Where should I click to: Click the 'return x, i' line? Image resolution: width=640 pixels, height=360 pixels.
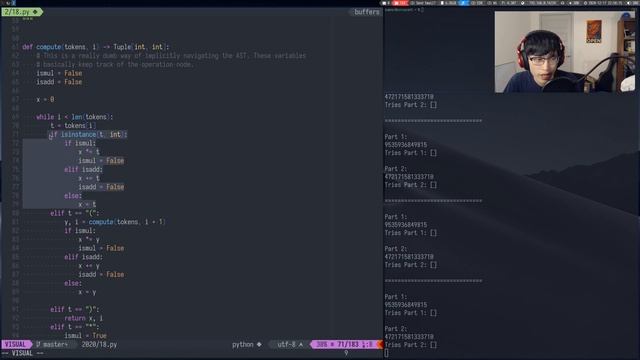(x=84, y=318)
